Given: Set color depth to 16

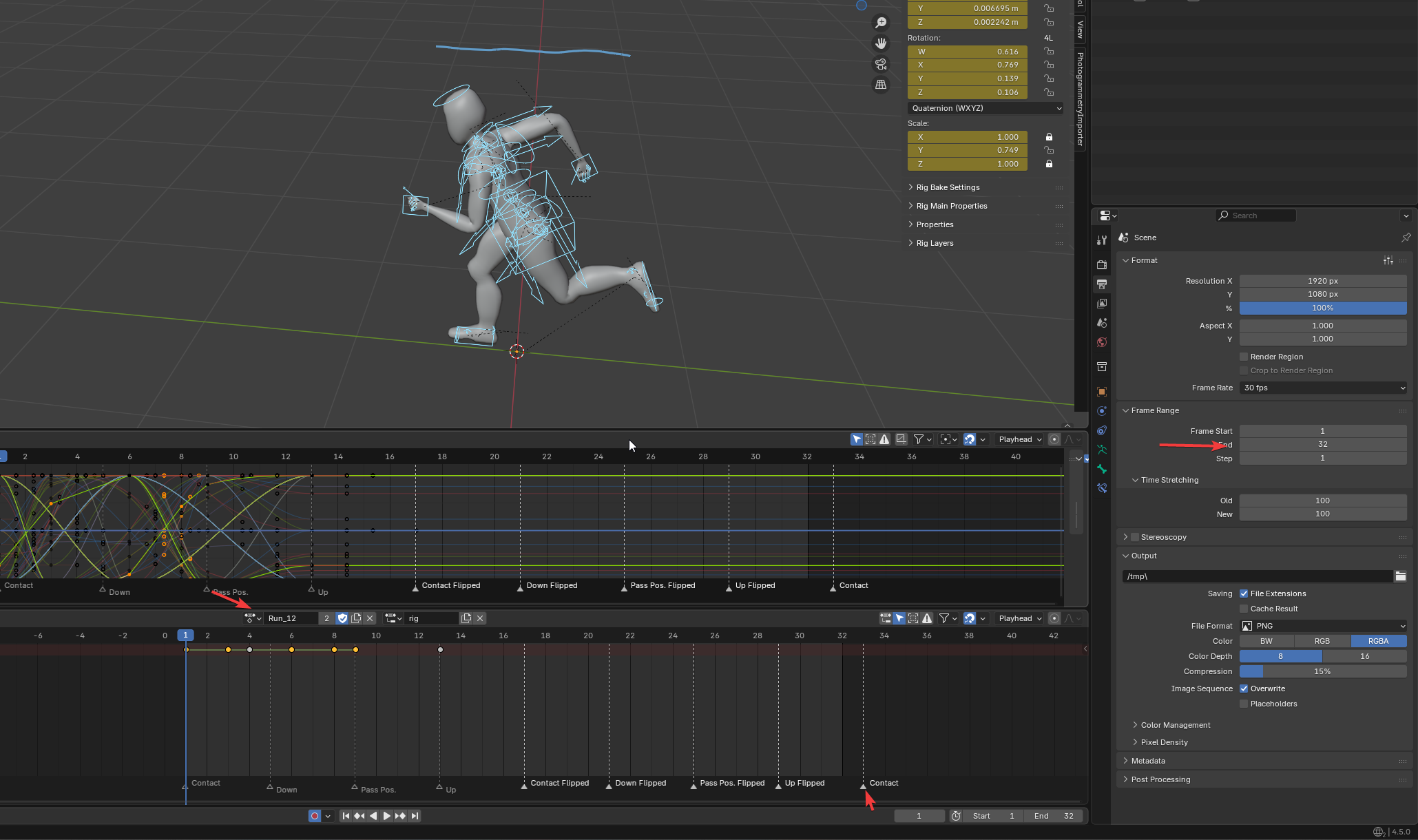Looking at the screenshot, I should click(1364, 656).
